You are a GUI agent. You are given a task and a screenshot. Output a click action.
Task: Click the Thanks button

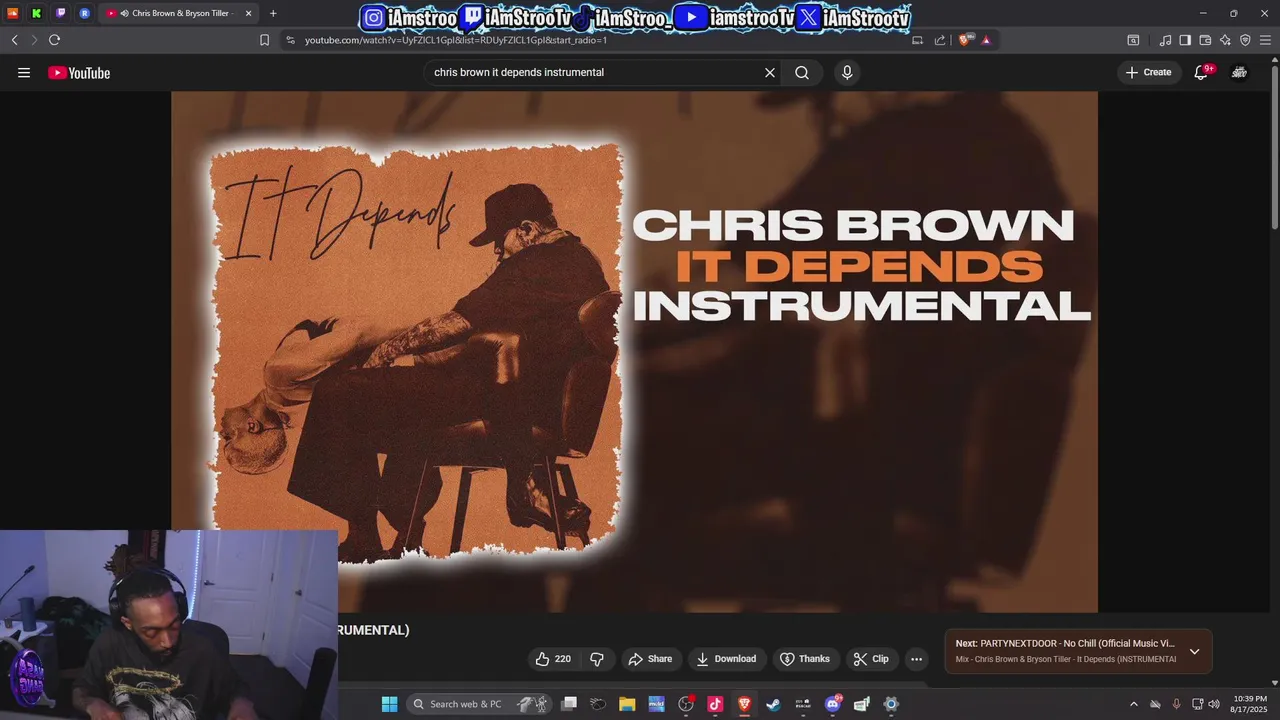tap(806, 659)
